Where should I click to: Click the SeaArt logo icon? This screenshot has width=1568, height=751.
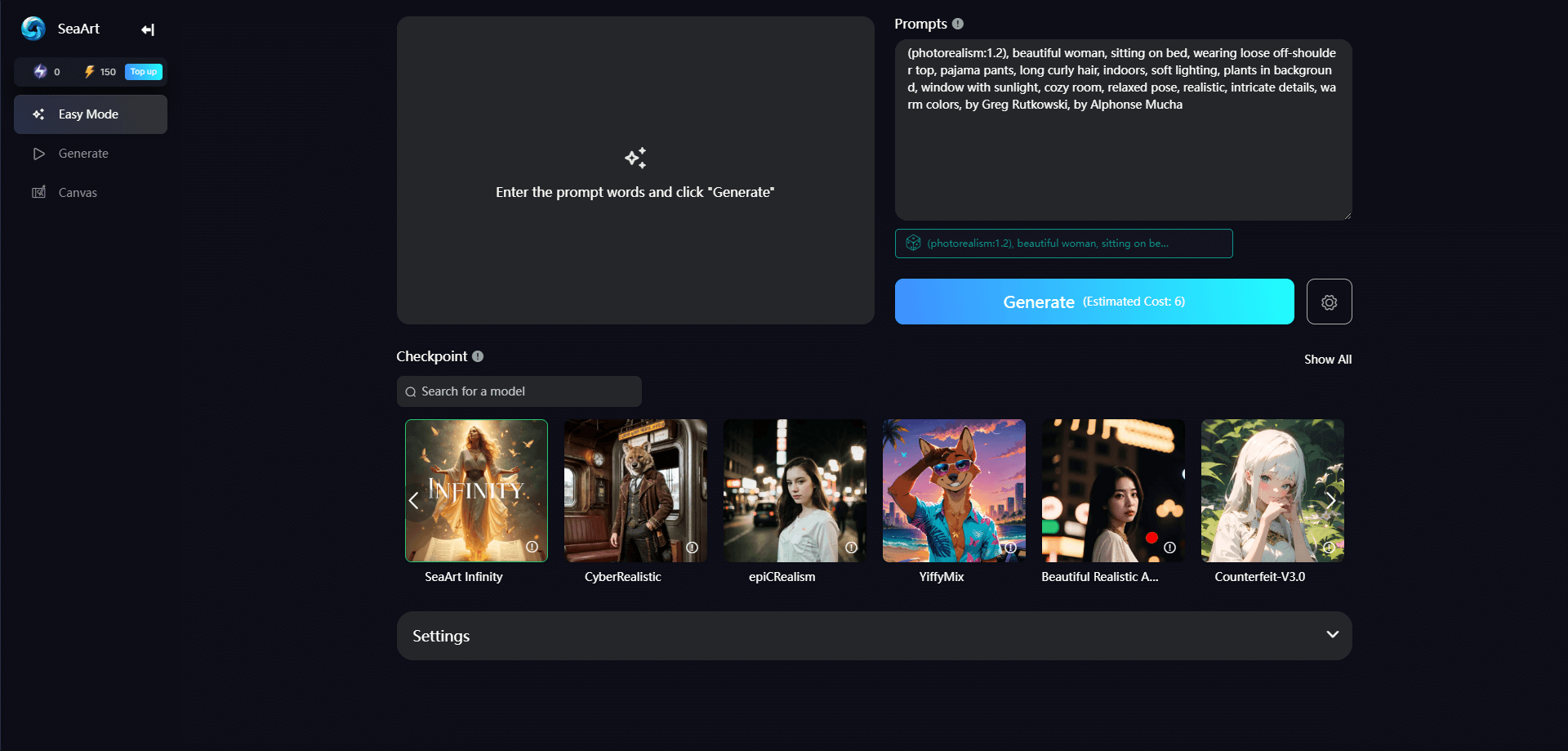point(33,29)
